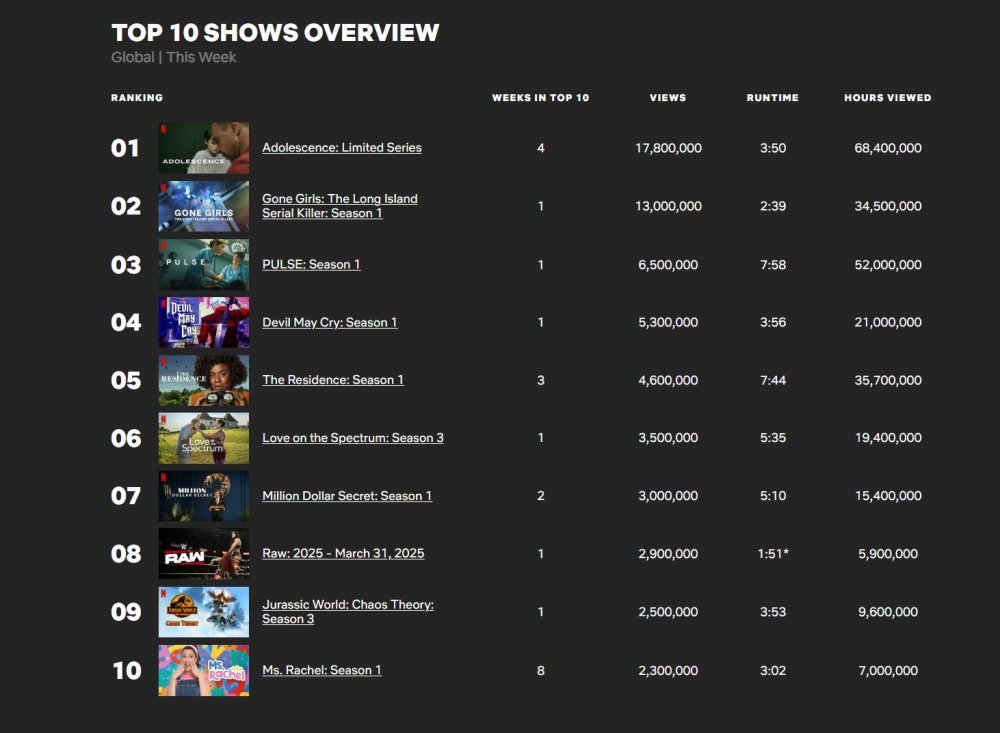Click the PULSE: Season 1 title link
1000x733 pixels.
pyautogui.click(x=311, y=264)
